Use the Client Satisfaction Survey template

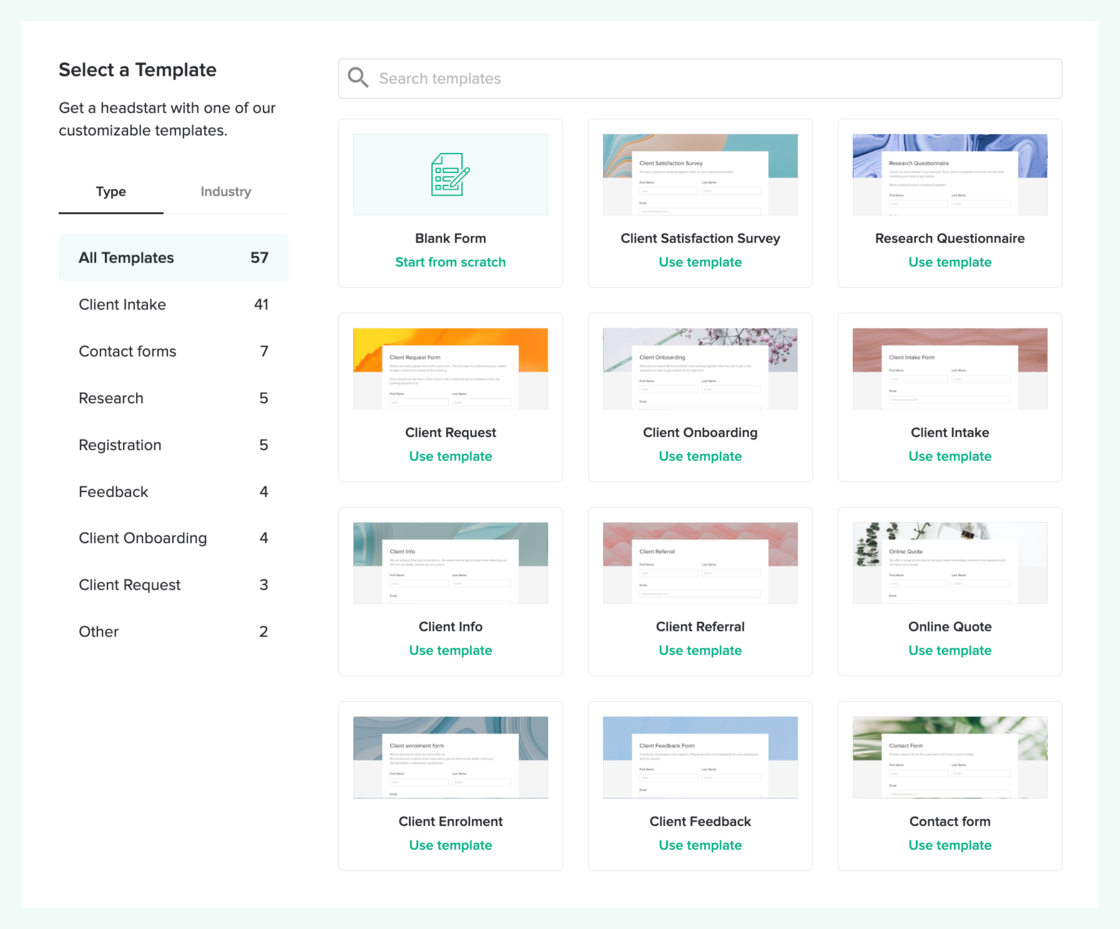pos(700,262)
